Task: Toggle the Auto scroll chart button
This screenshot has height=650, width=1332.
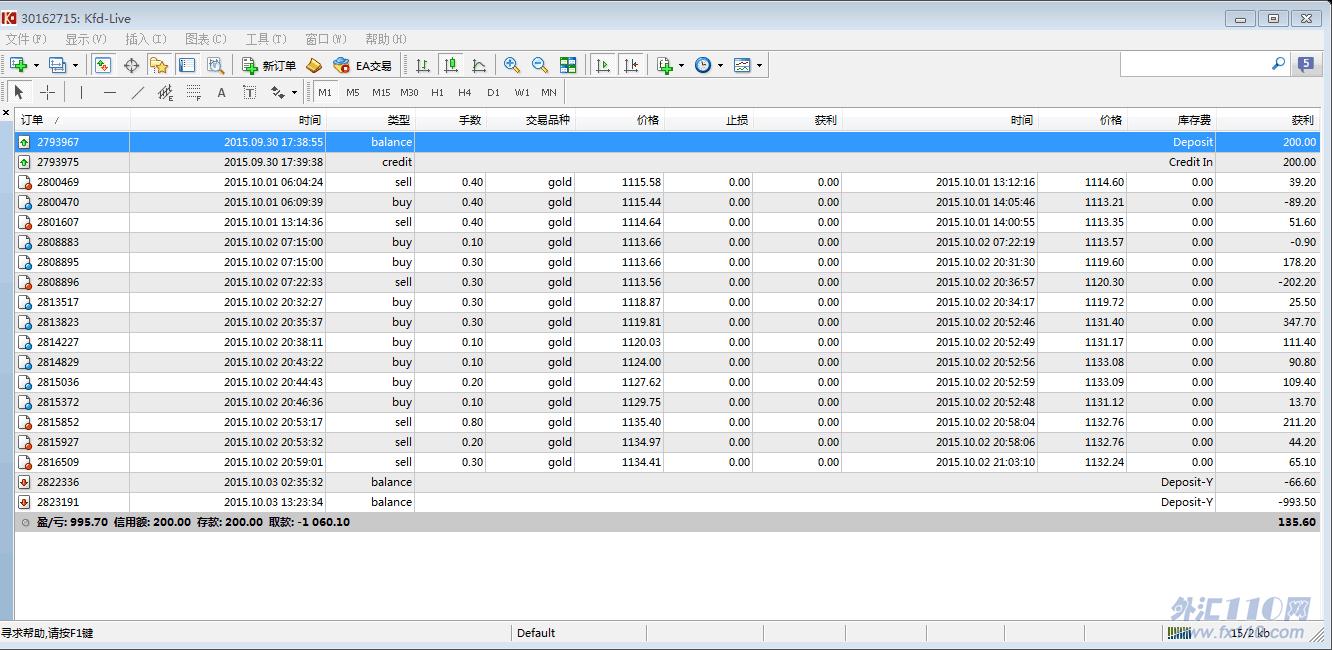Action: click(603, 65)
